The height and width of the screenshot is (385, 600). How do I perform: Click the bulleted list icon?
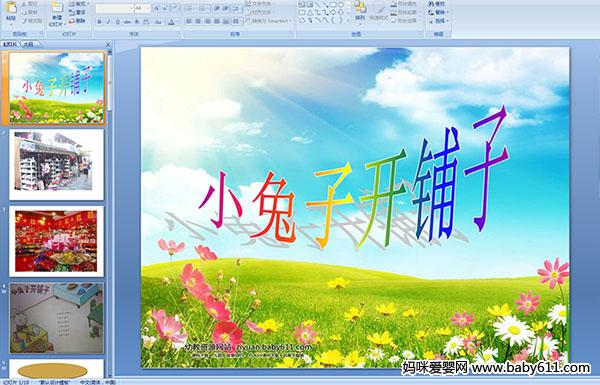pos(190,8)
